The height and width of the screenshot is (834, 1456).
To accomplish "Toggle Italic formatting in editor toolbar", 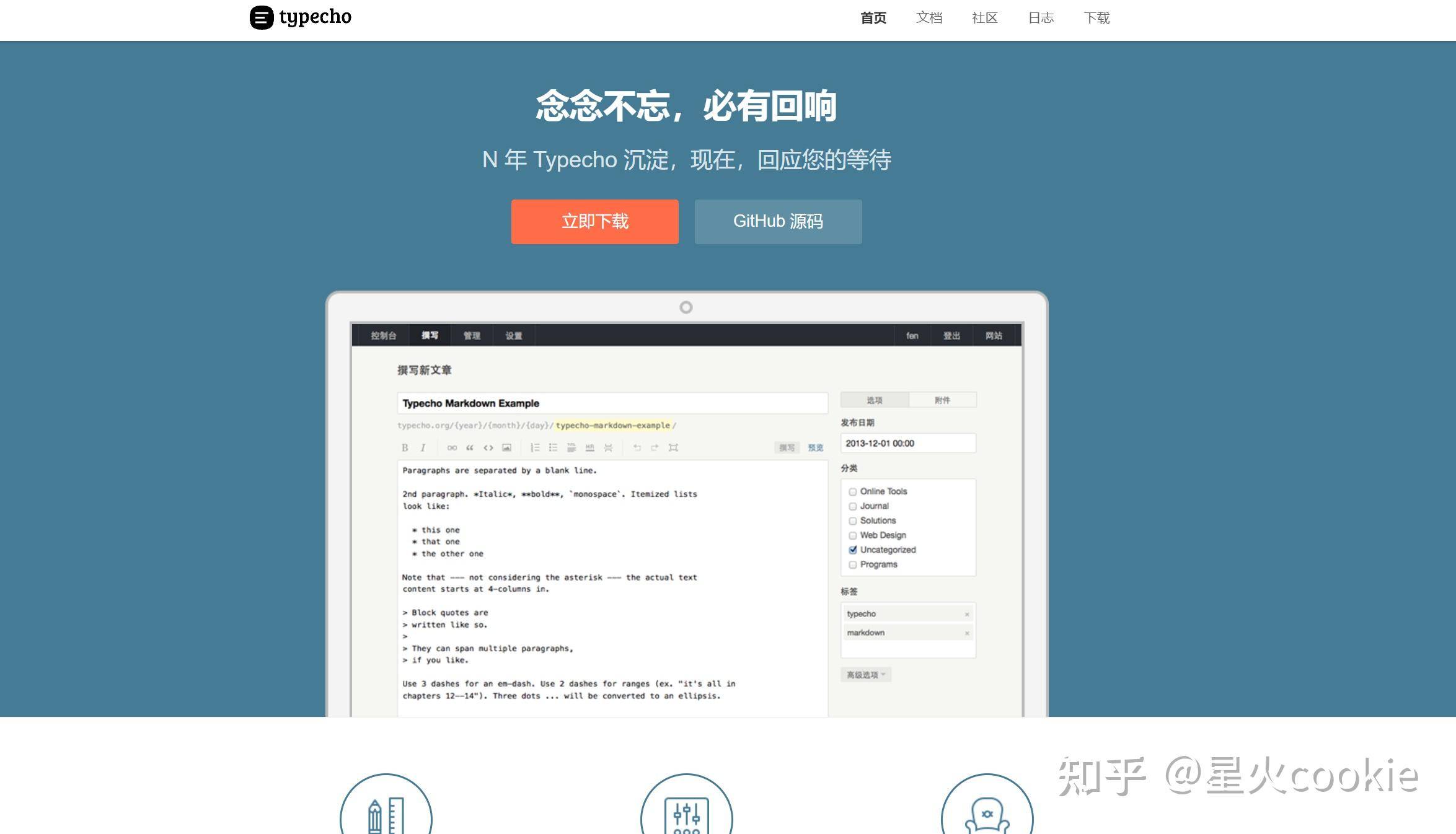I will (x=423, y=447).
